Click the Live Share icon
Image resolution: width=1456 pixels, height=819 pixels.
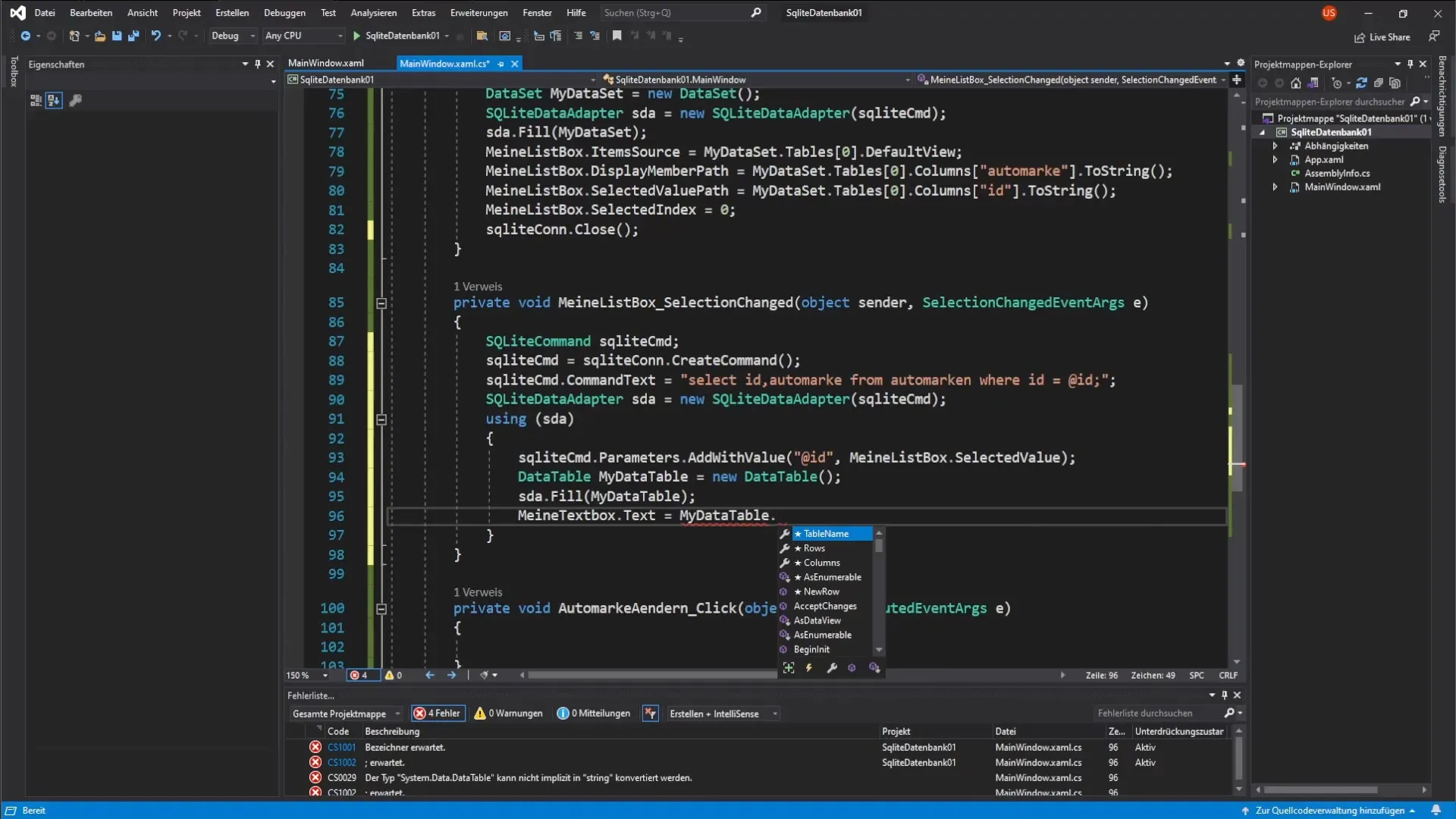click(1382, 37)
